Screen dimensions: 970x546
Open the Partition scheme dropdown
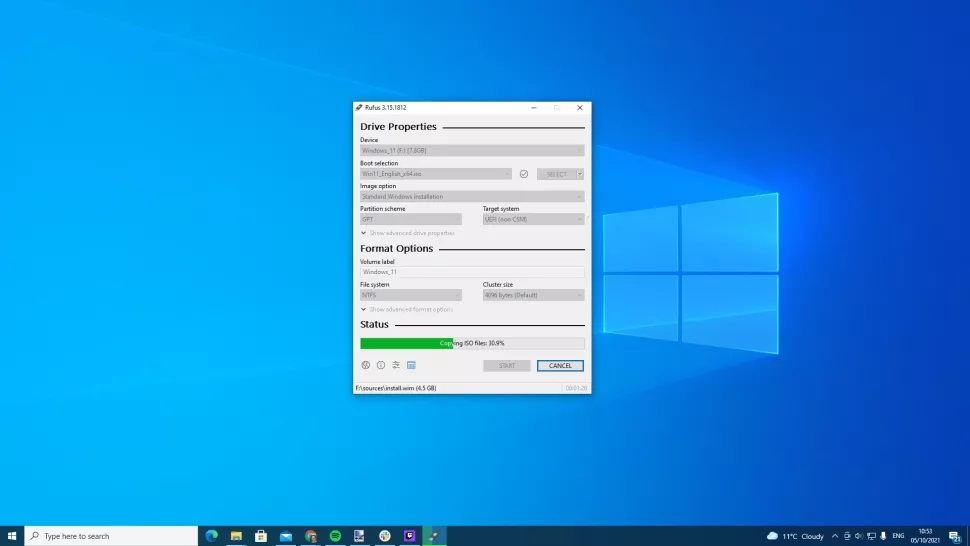tap(411, 219)
